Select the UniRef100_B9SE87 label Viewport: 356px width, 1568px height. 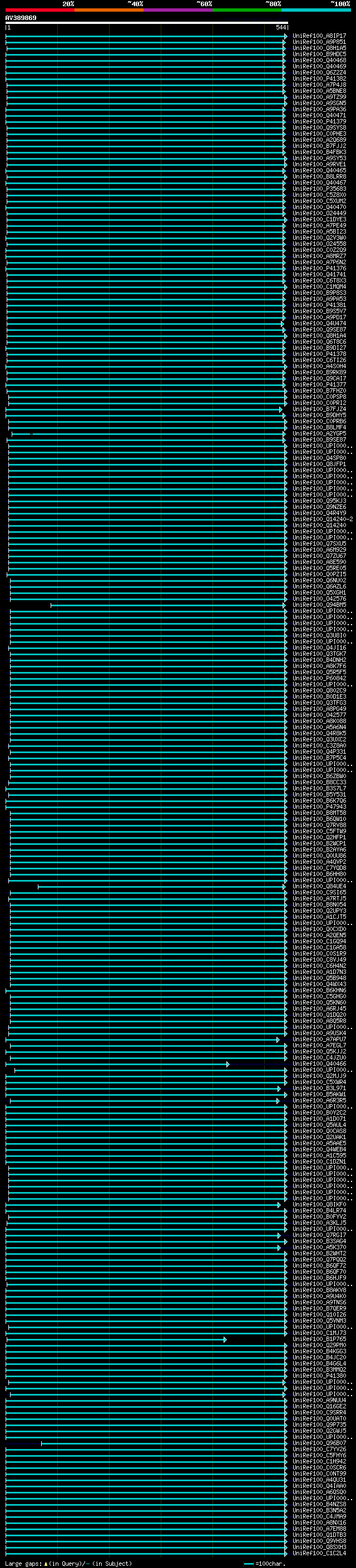[x=319, y=440]
